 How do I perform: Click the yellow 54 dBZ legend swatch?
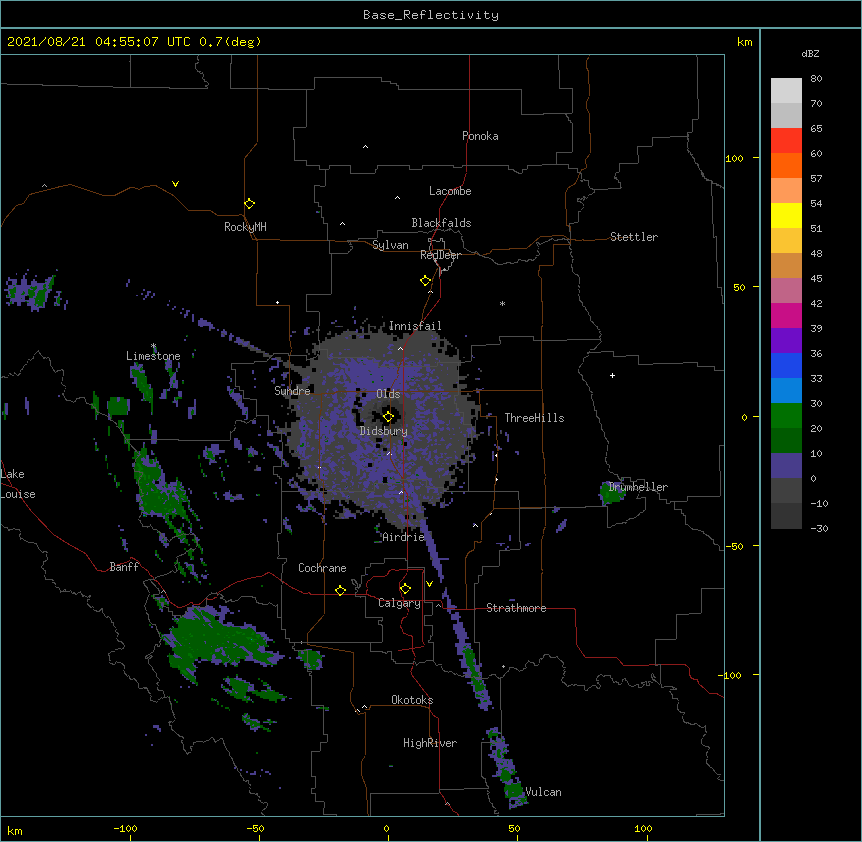[786, 215]
